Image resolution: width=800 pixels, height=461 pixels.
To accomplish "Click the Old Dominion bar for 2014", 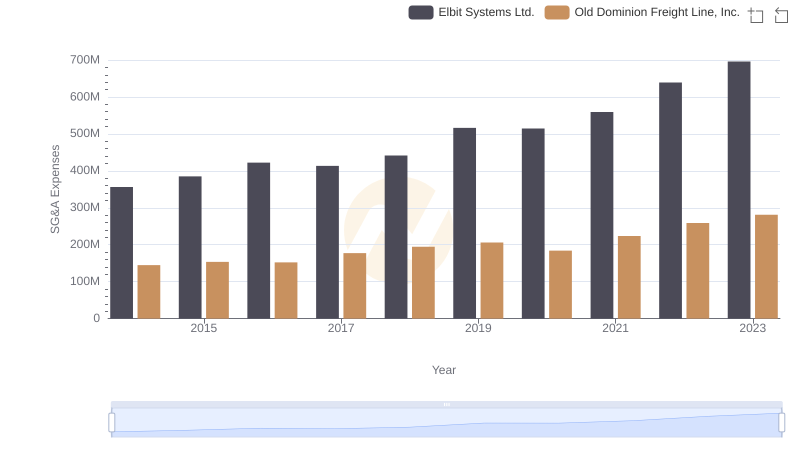I will point(149,292).
